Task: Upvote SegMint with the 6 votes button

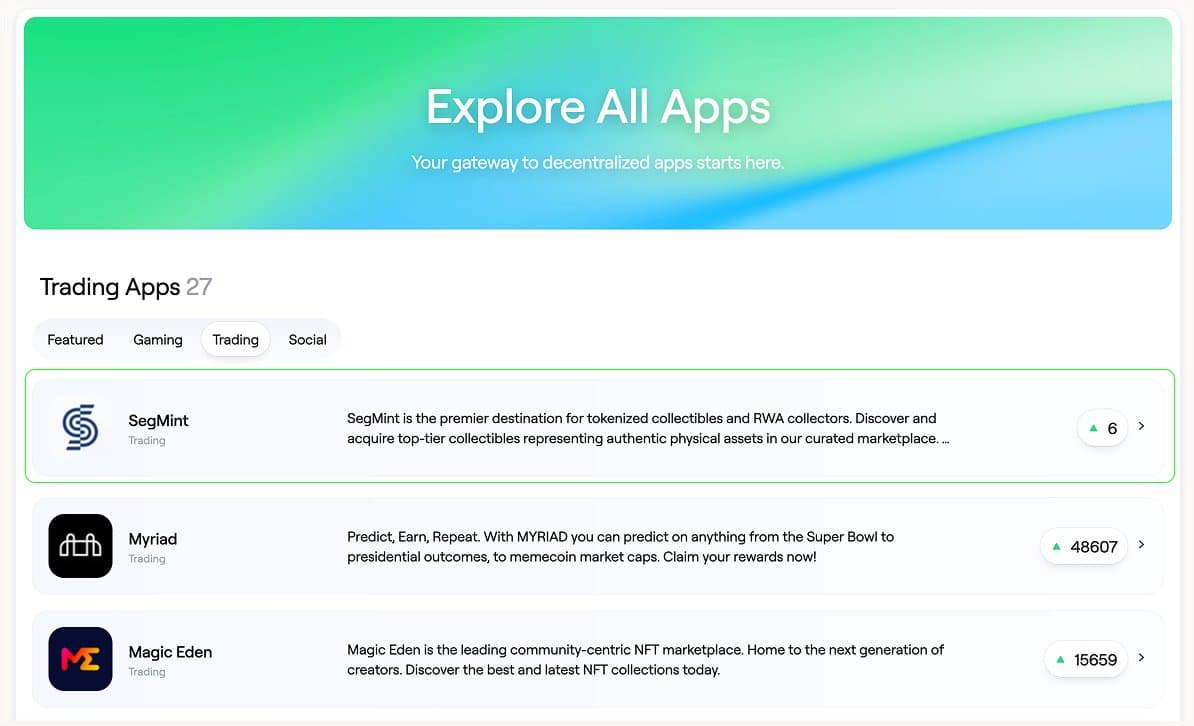Action: click(1101, 428)
